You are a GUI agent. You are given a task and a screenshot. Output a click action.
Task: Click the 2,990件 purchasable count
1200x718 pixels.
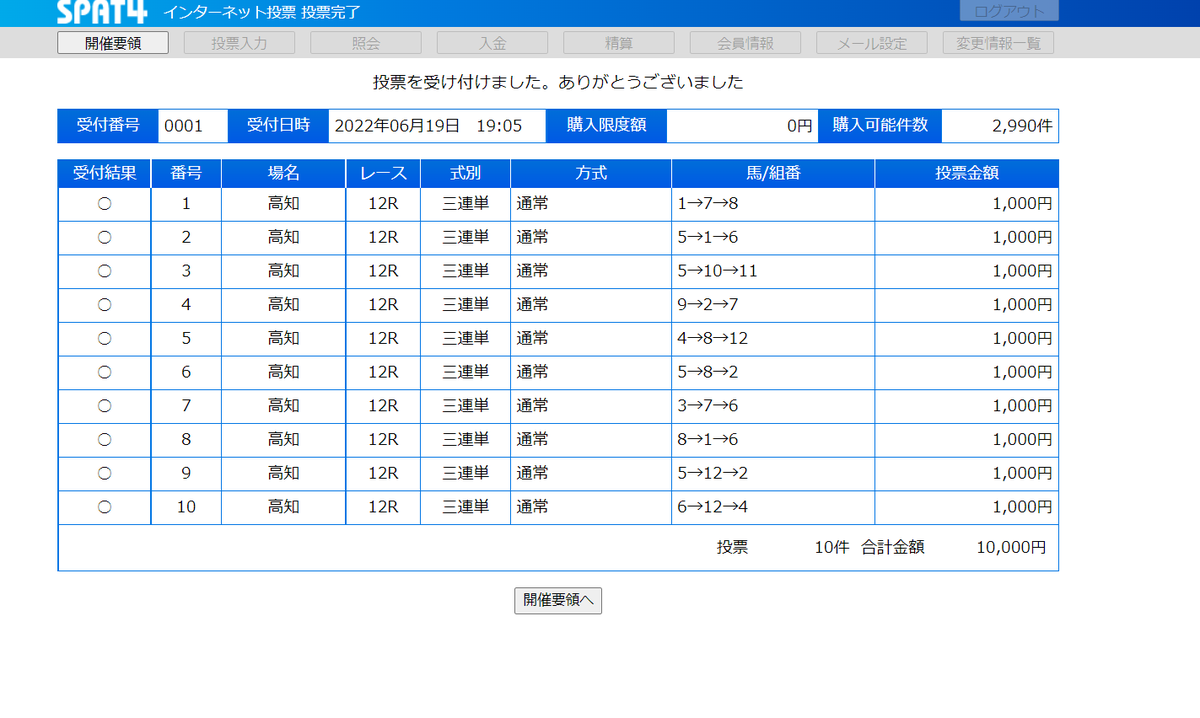pos(1022,126)
